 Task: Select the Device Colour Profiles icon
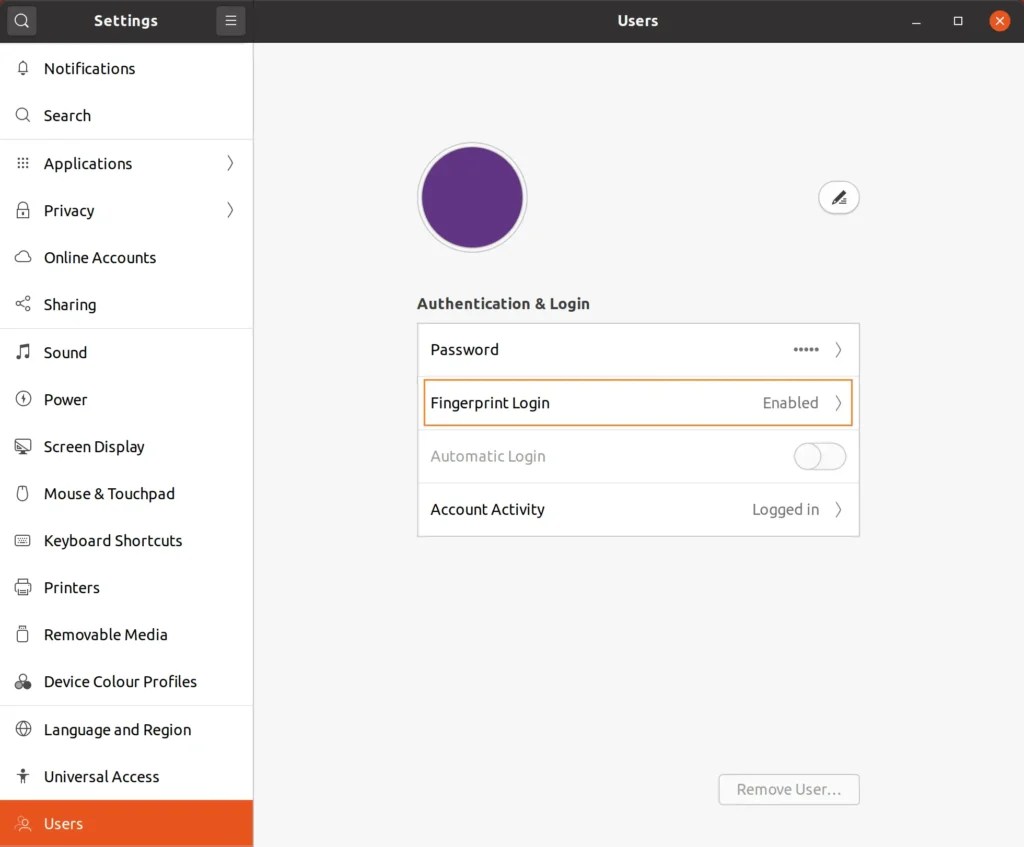point(22,681)
